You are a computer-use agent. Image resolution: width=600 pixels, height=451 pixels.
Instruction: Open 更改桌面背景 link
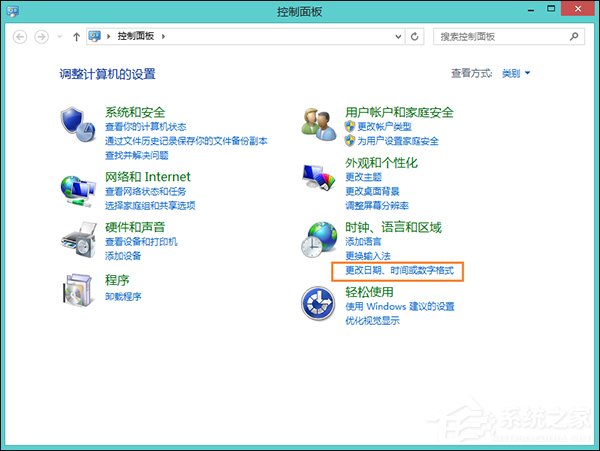pos(372,191)
